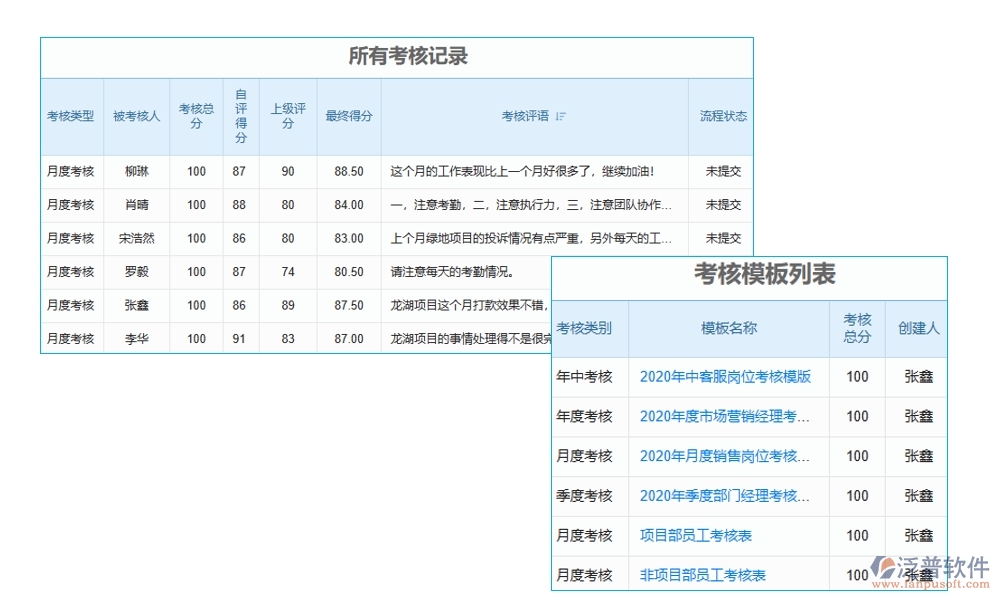Click the 未提交 status of 李华's record

point(723,338)
